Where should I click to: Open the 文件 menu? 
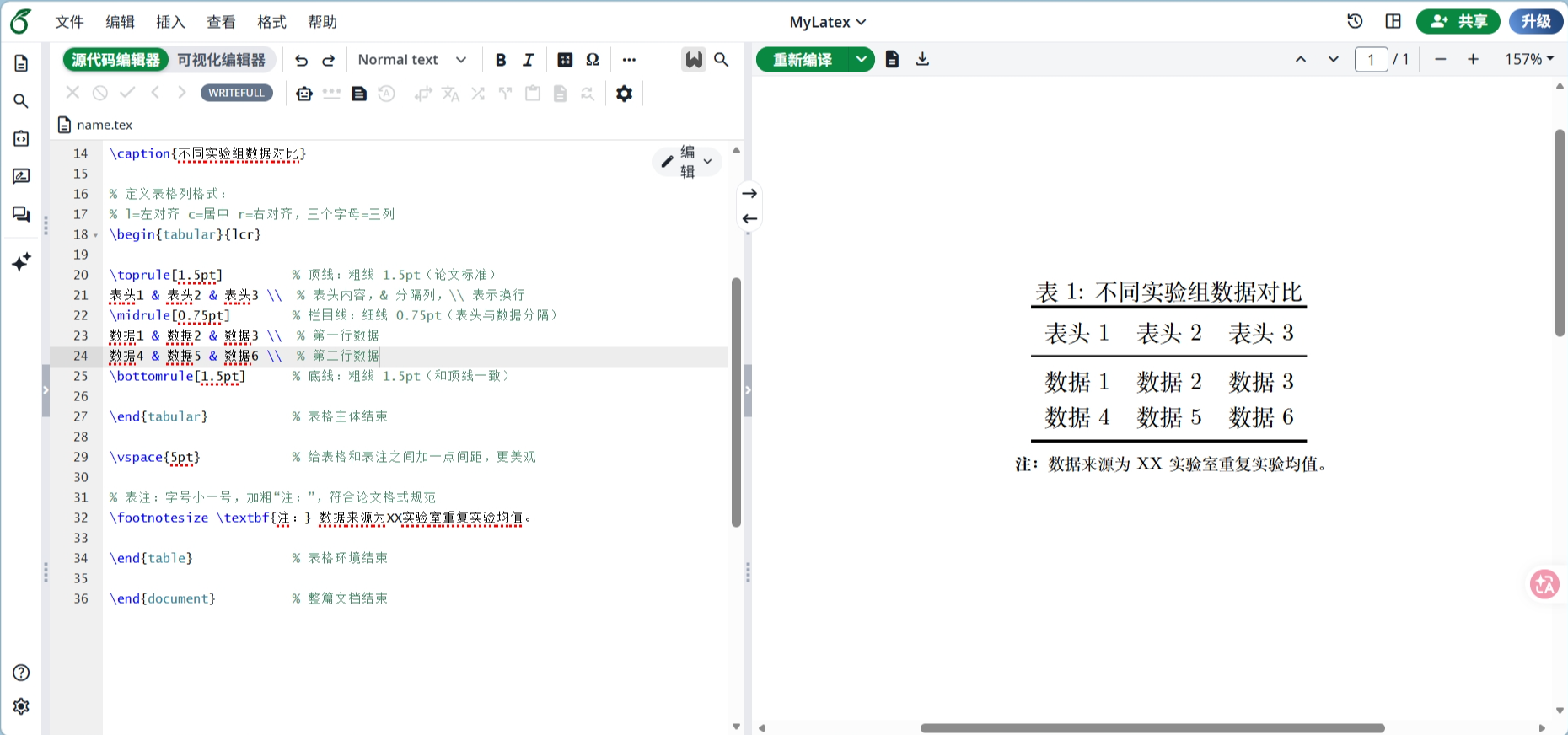pos(69,22)
